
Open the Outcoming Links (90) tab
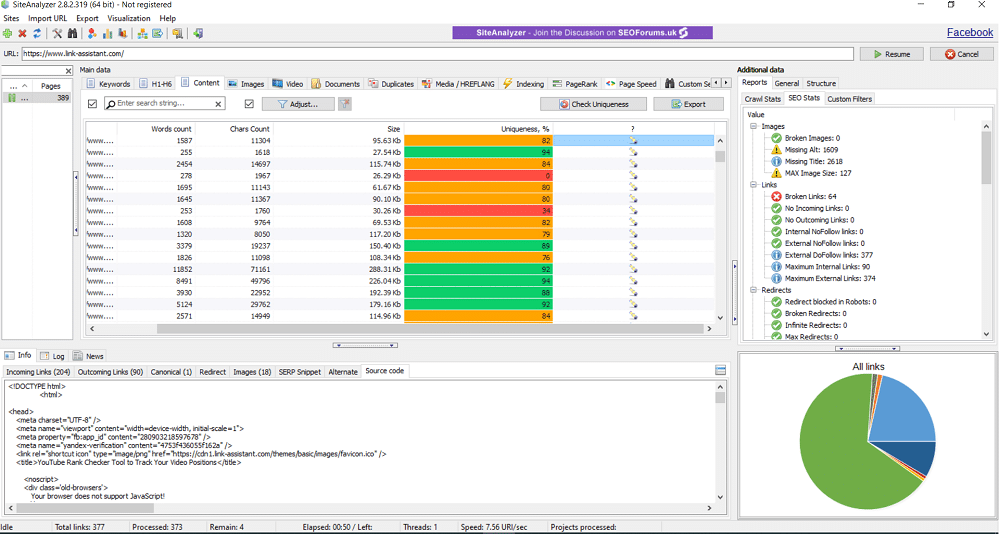tap(112, 372)
